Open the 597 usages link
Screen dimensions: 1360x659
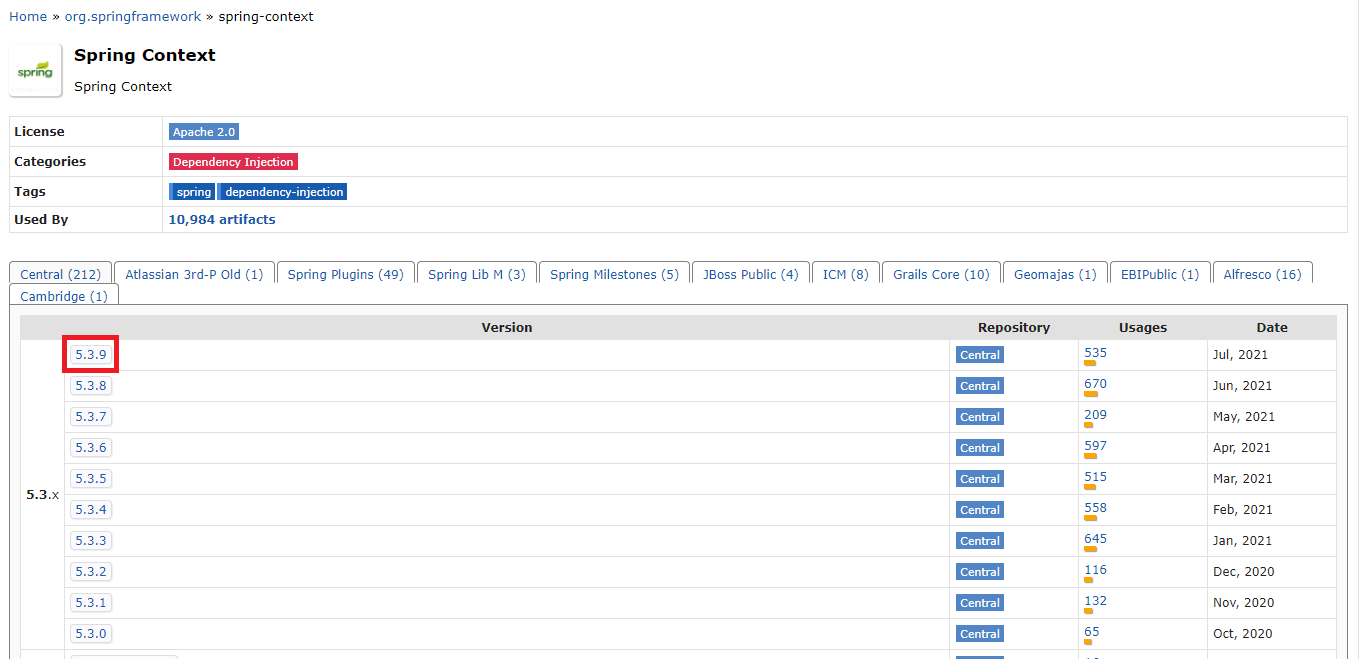[x=1095, y=446]
